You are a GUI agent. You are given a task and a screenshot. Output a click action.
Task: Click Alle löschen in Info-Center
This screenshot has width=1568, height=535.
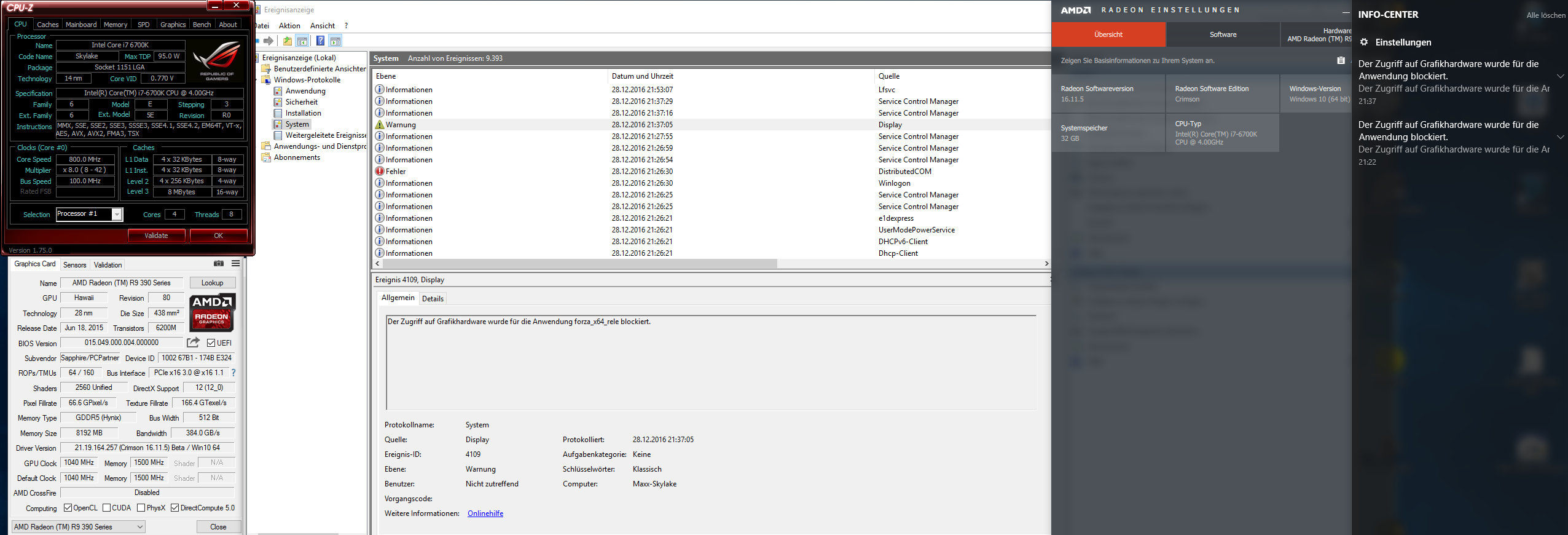click(x=1546, y=15)
